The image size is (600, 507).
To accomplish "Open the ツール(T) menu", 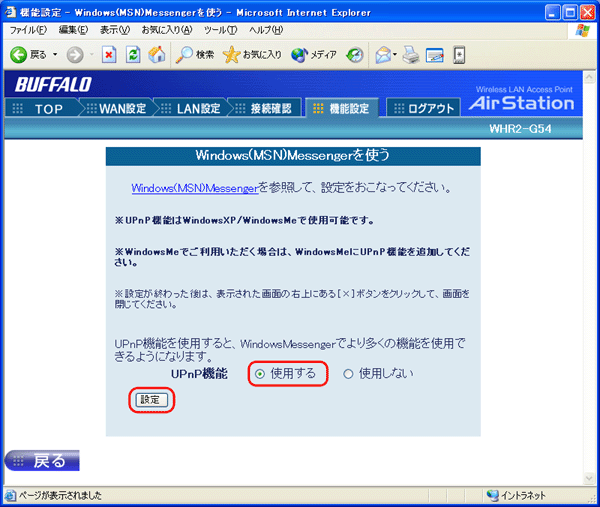I will point(220,30).
